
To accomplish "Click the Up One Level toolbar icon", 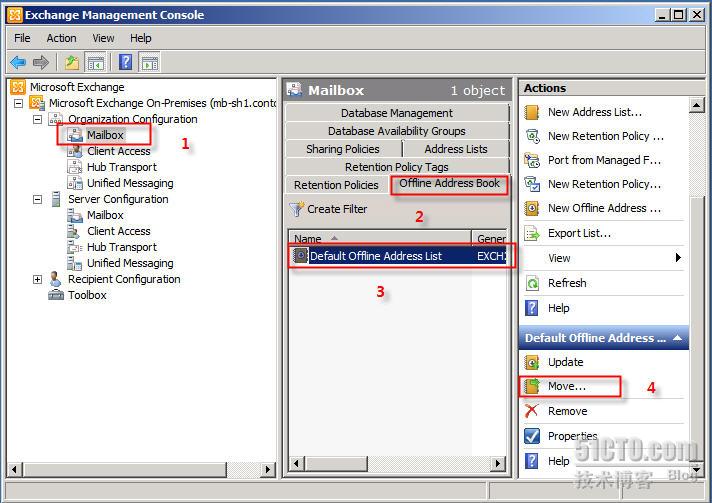I will pos(71,62).
